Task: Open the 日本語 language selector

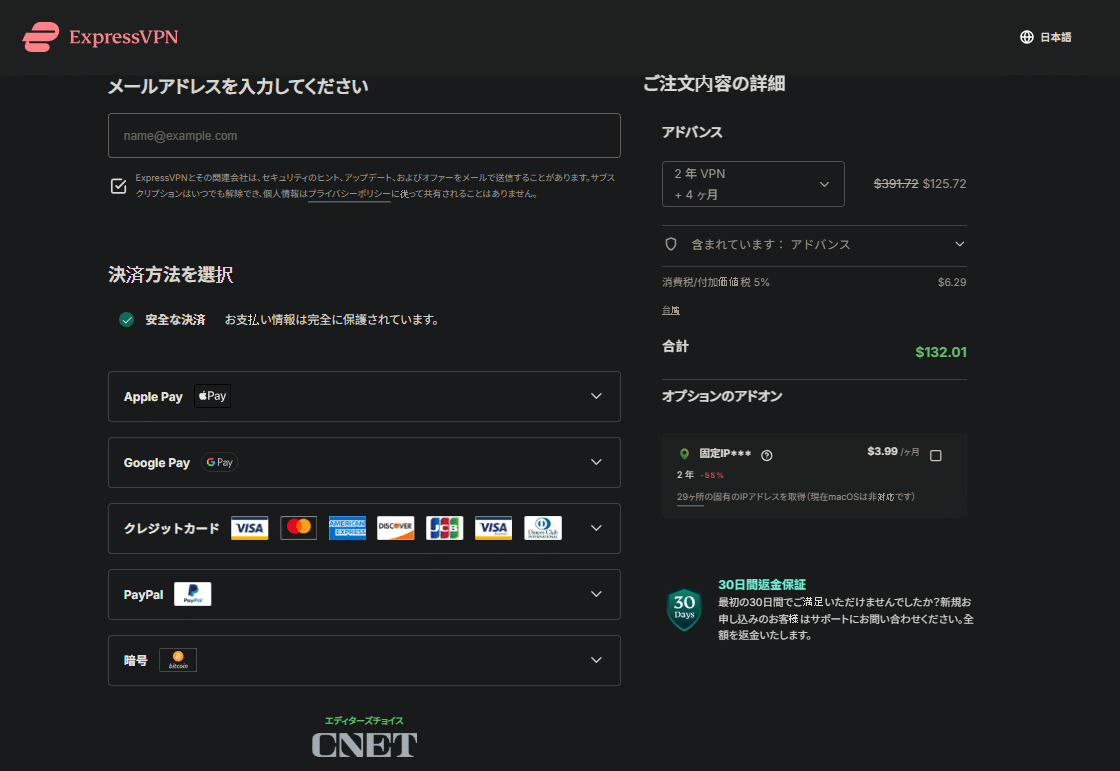Action: click(1045, 37)
